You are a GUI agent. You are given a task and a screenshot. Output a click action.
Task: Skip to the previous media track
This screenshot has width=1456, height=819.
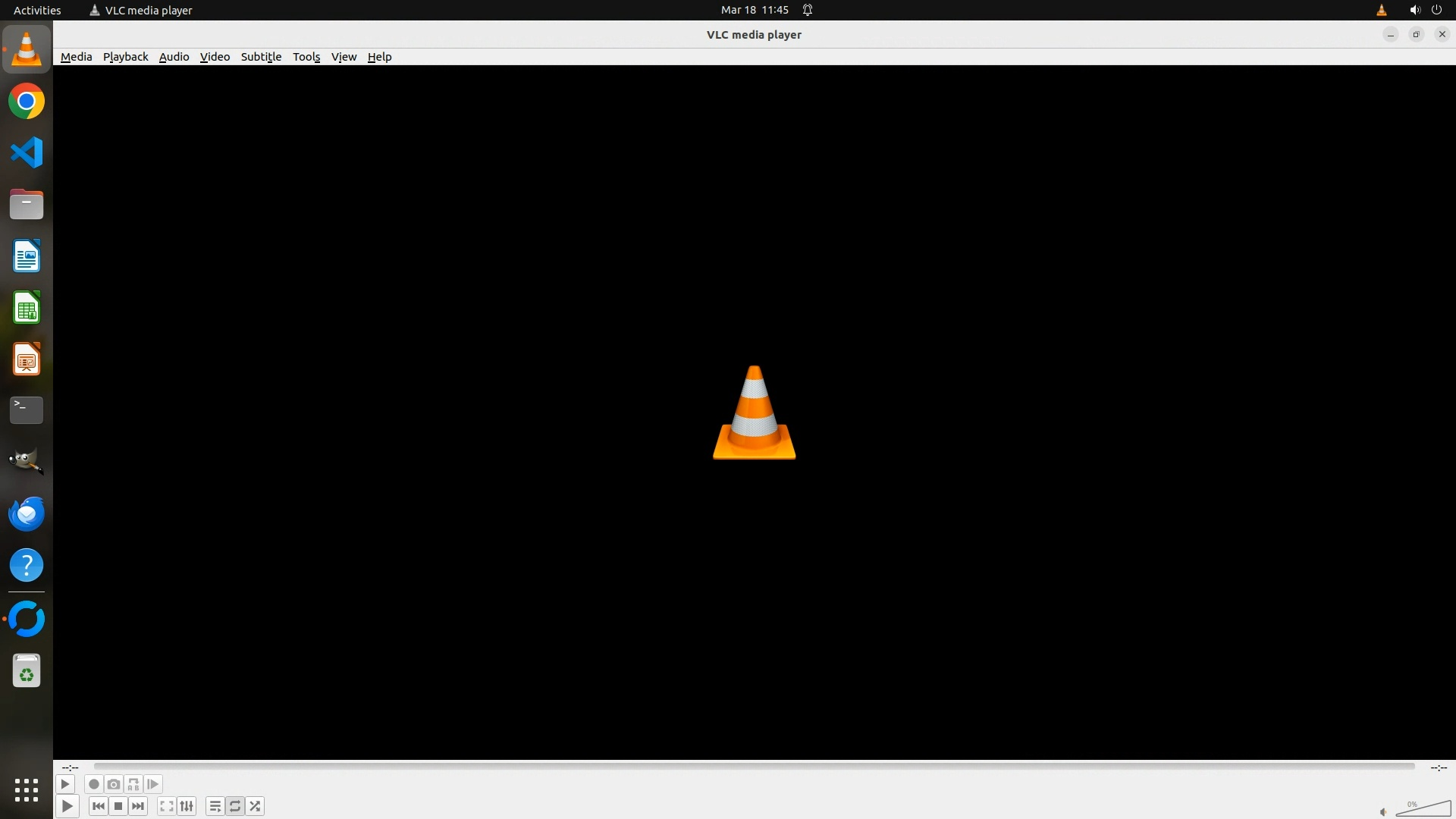[98, 806]
